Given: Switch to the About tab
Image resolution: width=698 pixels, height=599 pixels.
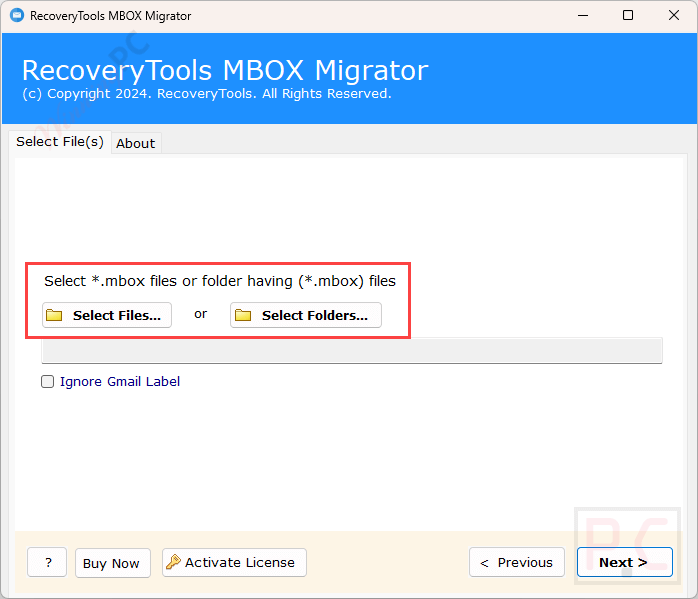Looking at the screenshot, I should pos(136,143).
